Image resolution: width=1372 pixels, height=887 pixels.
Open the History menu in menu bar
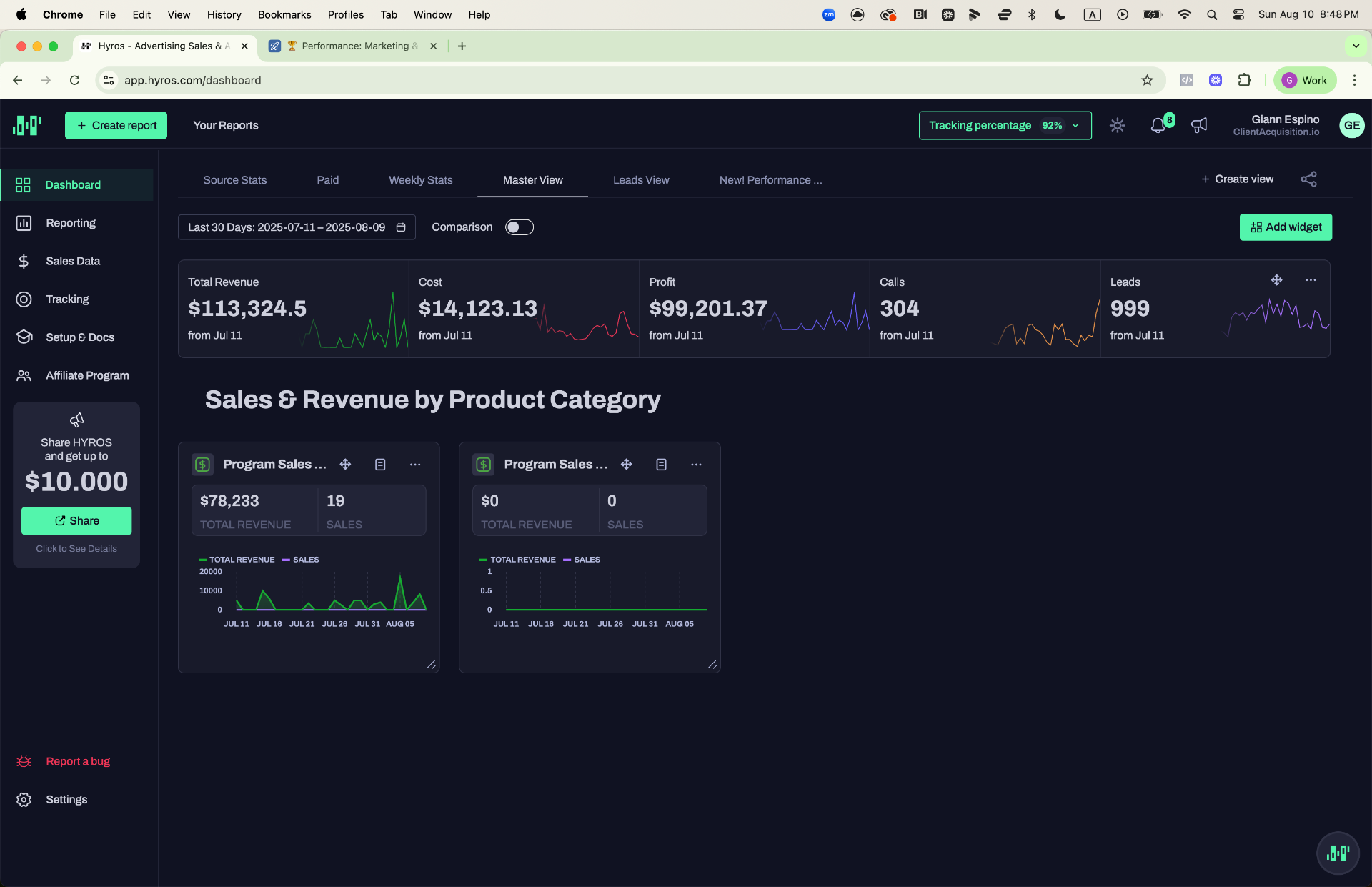224,14
